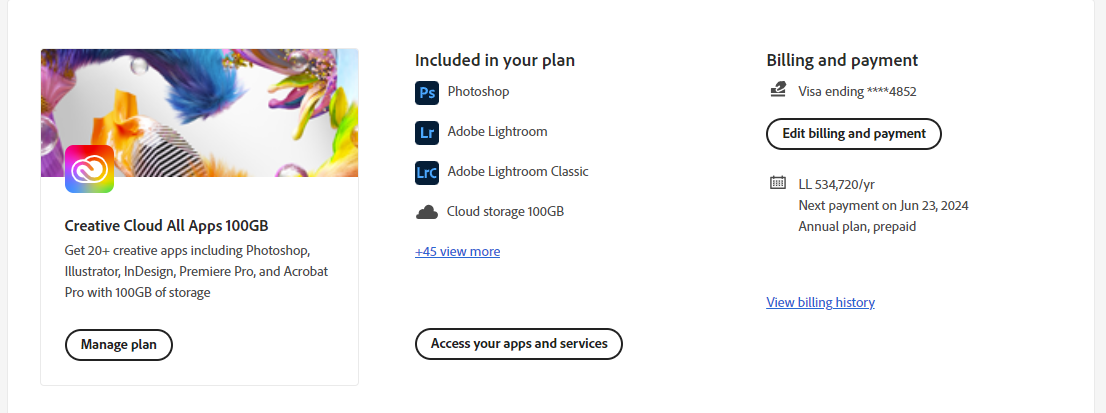Click the Next payment on Jun 23, 2024 text
The image size is (1106, 413).
pos(883,206)
